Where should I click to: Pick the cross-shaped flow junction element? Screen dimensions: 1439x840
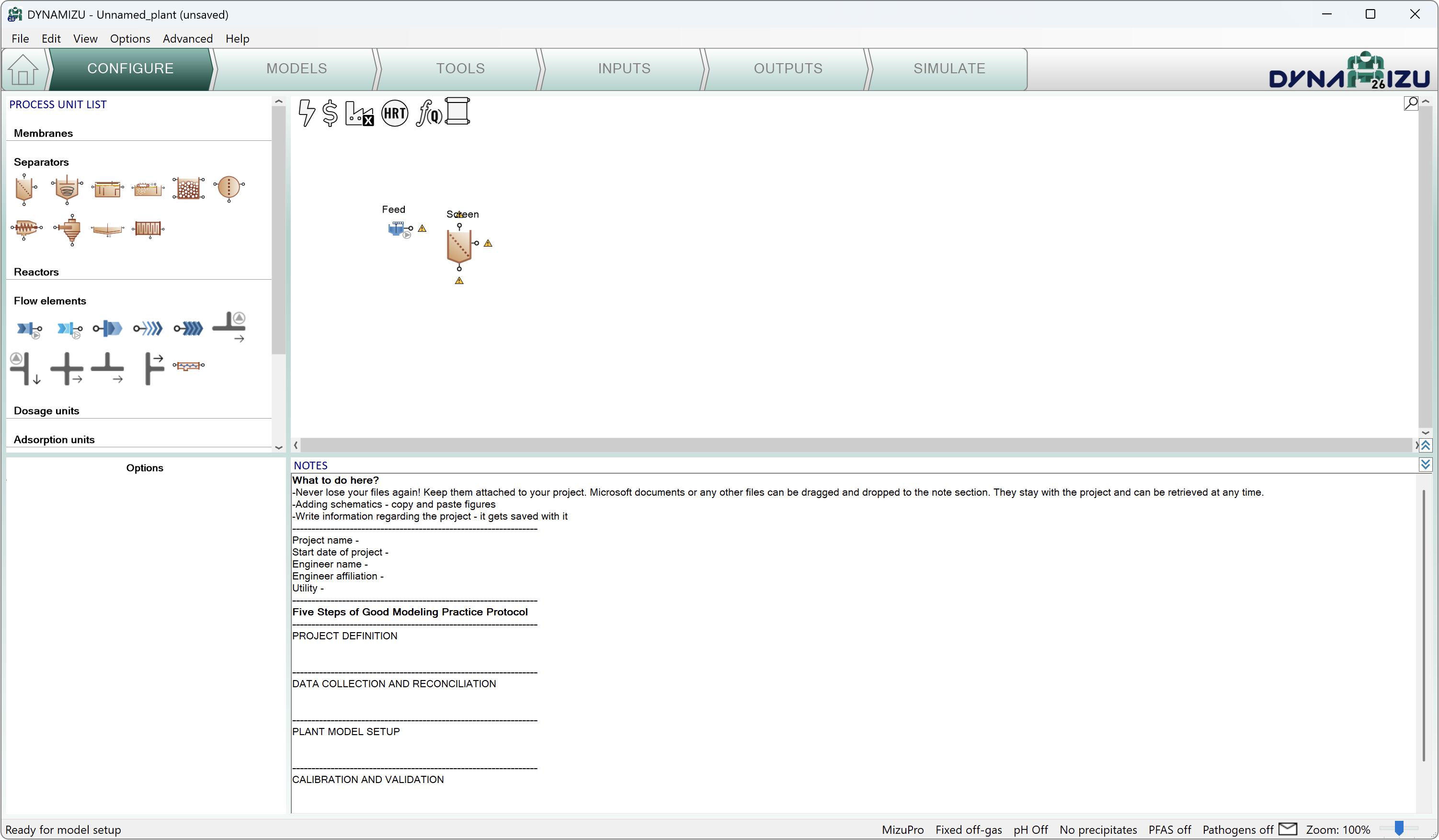[x=66, y=368]
